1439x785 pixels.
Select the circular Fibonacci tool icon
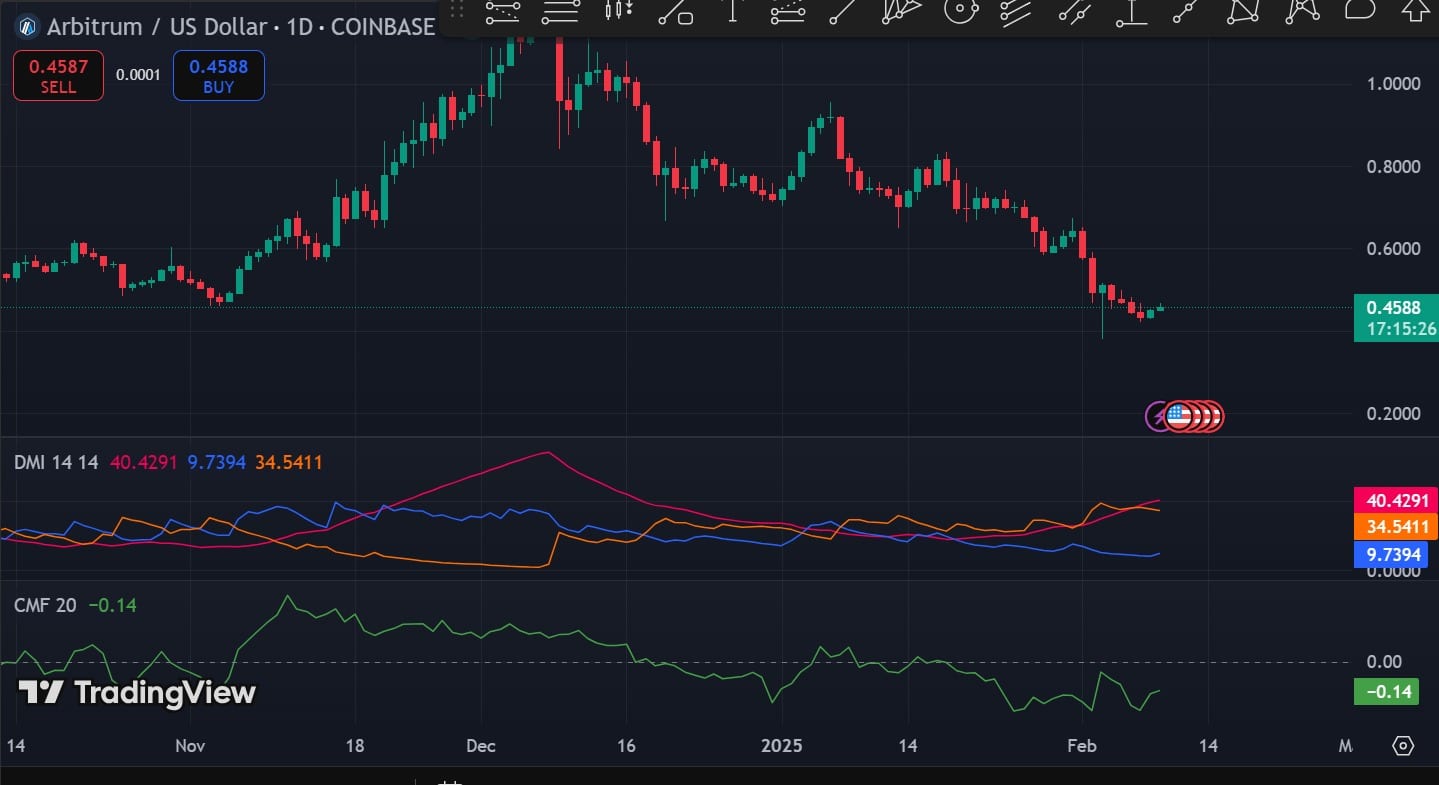[960, 12]
